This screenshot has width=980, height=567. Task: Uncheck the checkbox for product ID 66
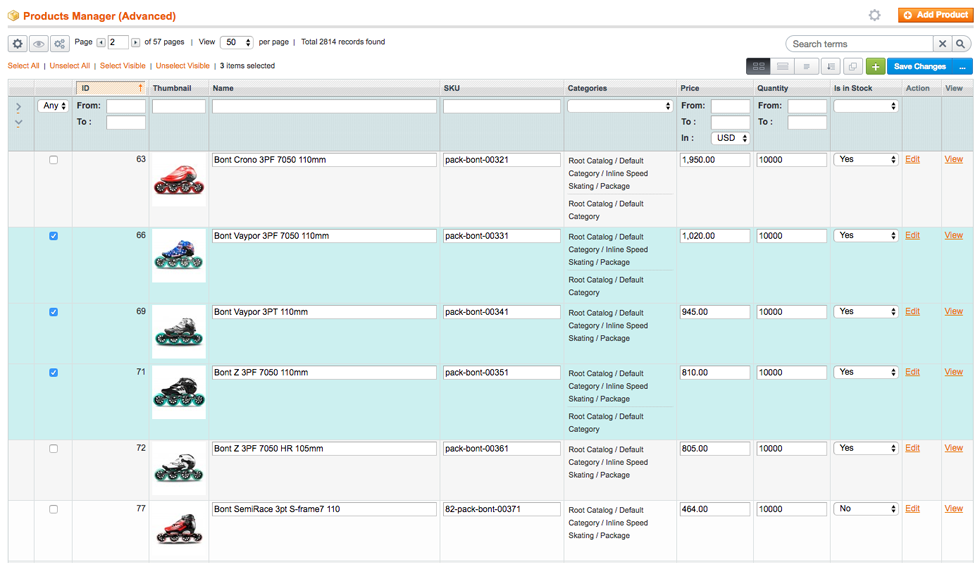53,236
